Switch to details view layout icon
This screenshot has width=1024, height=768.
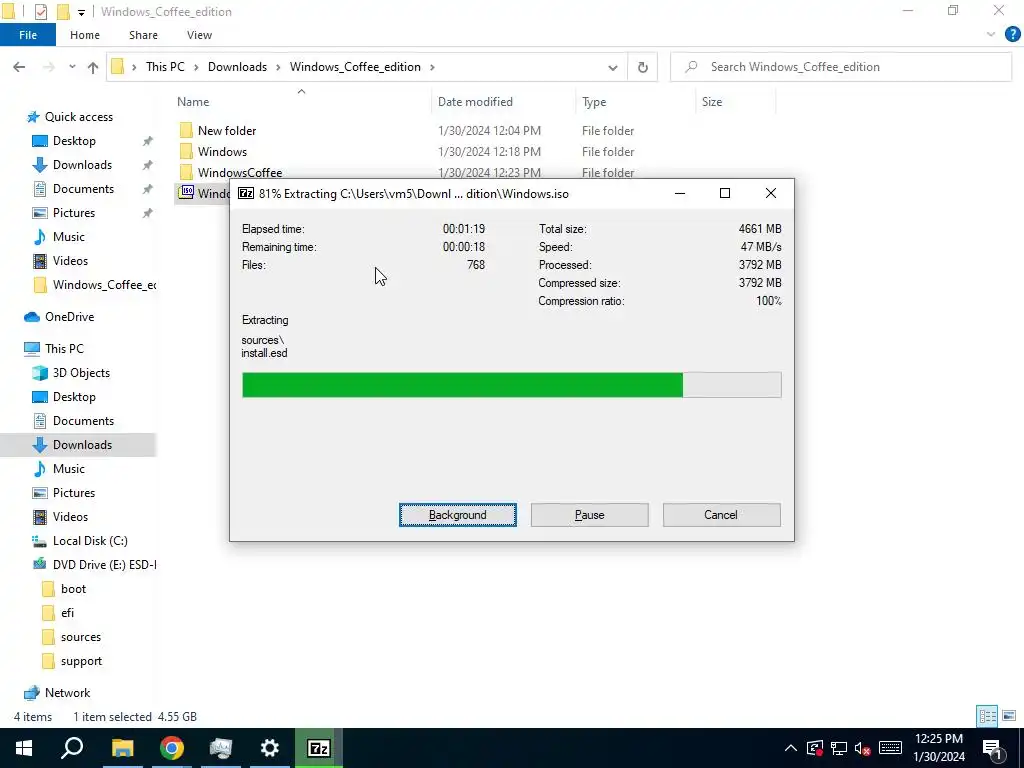coord(987,716)
